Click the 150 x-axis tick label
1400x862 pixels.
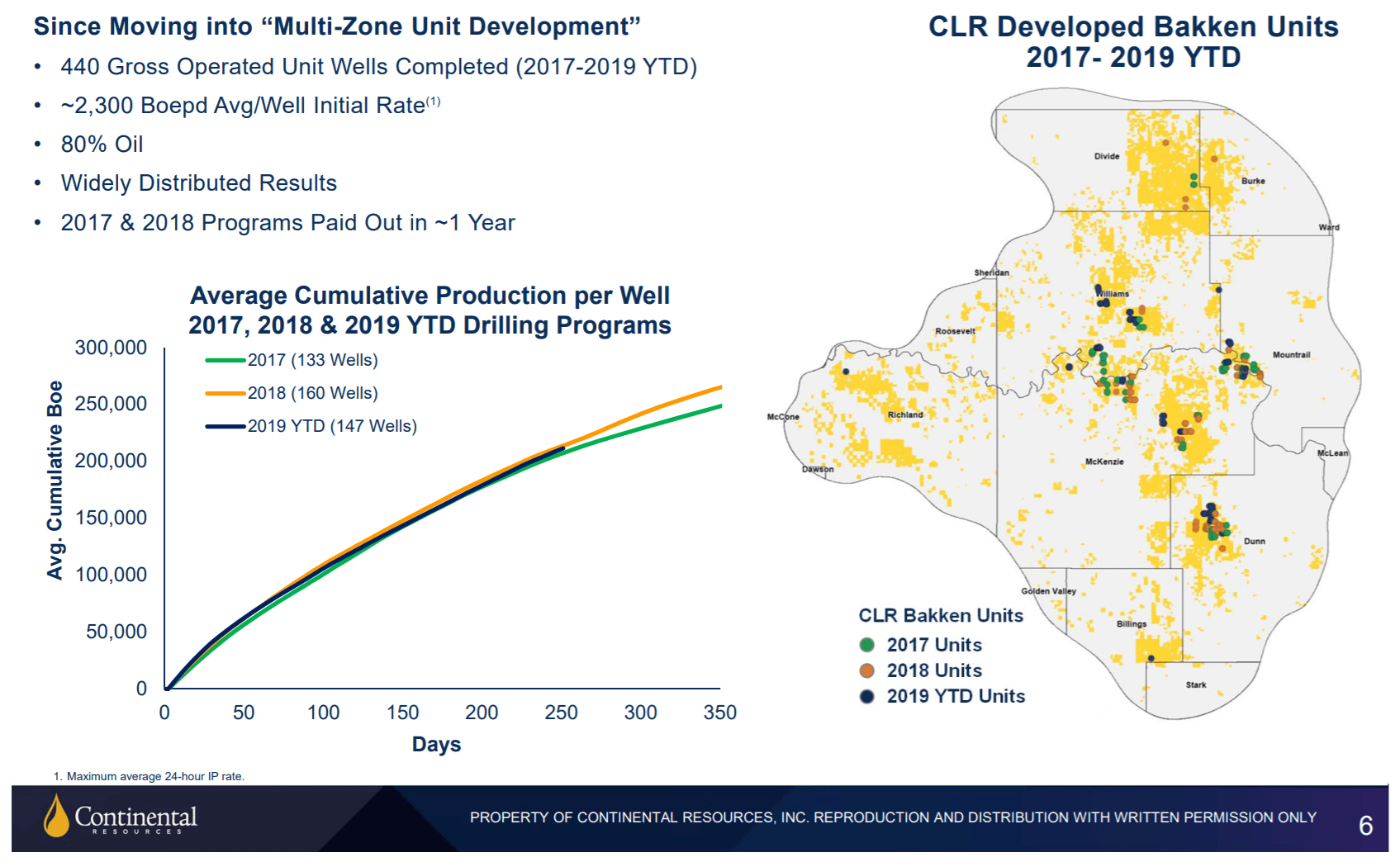(403, 713)
